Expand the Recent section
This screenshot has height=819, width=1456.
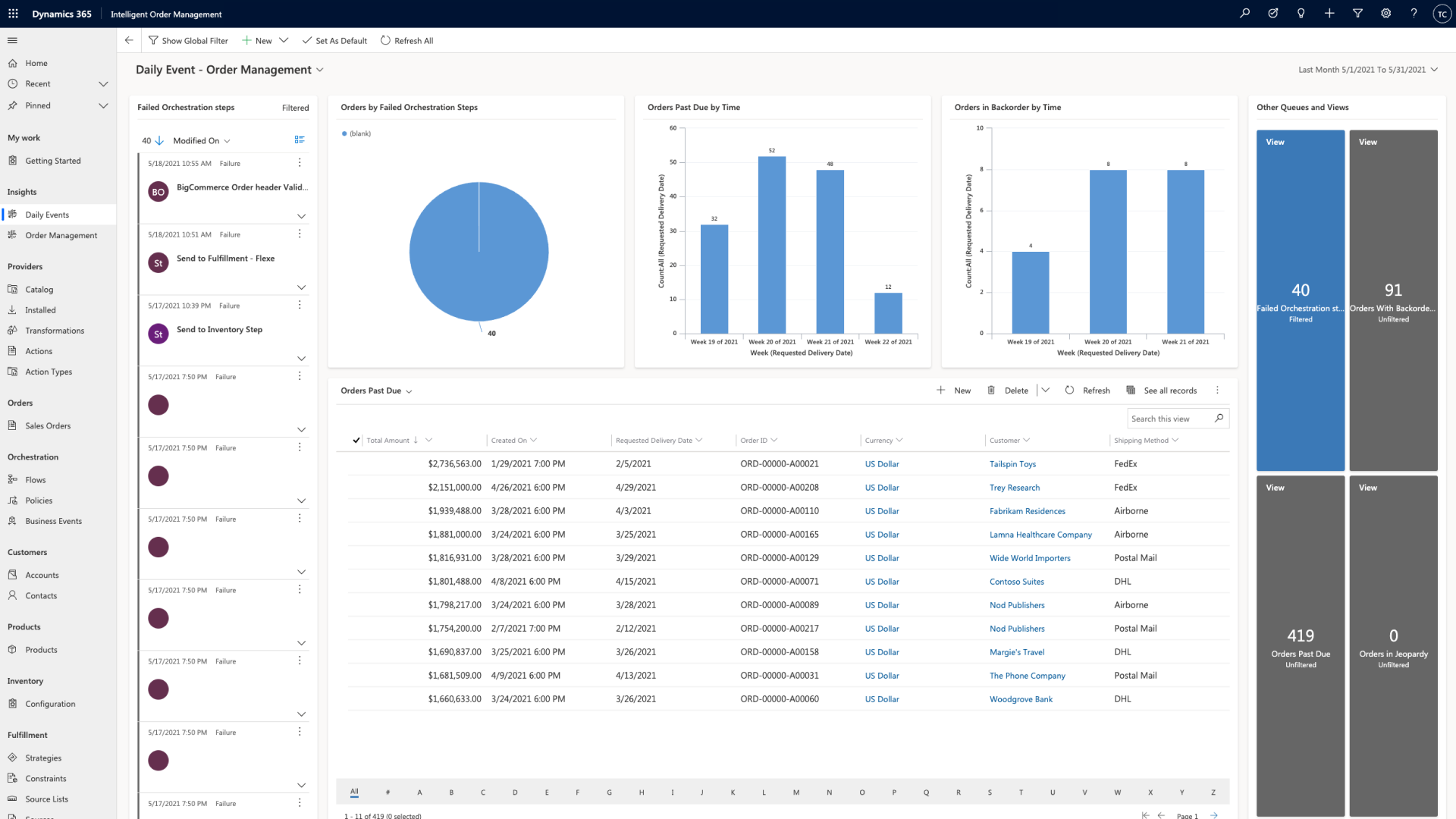[x=103, y=84]
